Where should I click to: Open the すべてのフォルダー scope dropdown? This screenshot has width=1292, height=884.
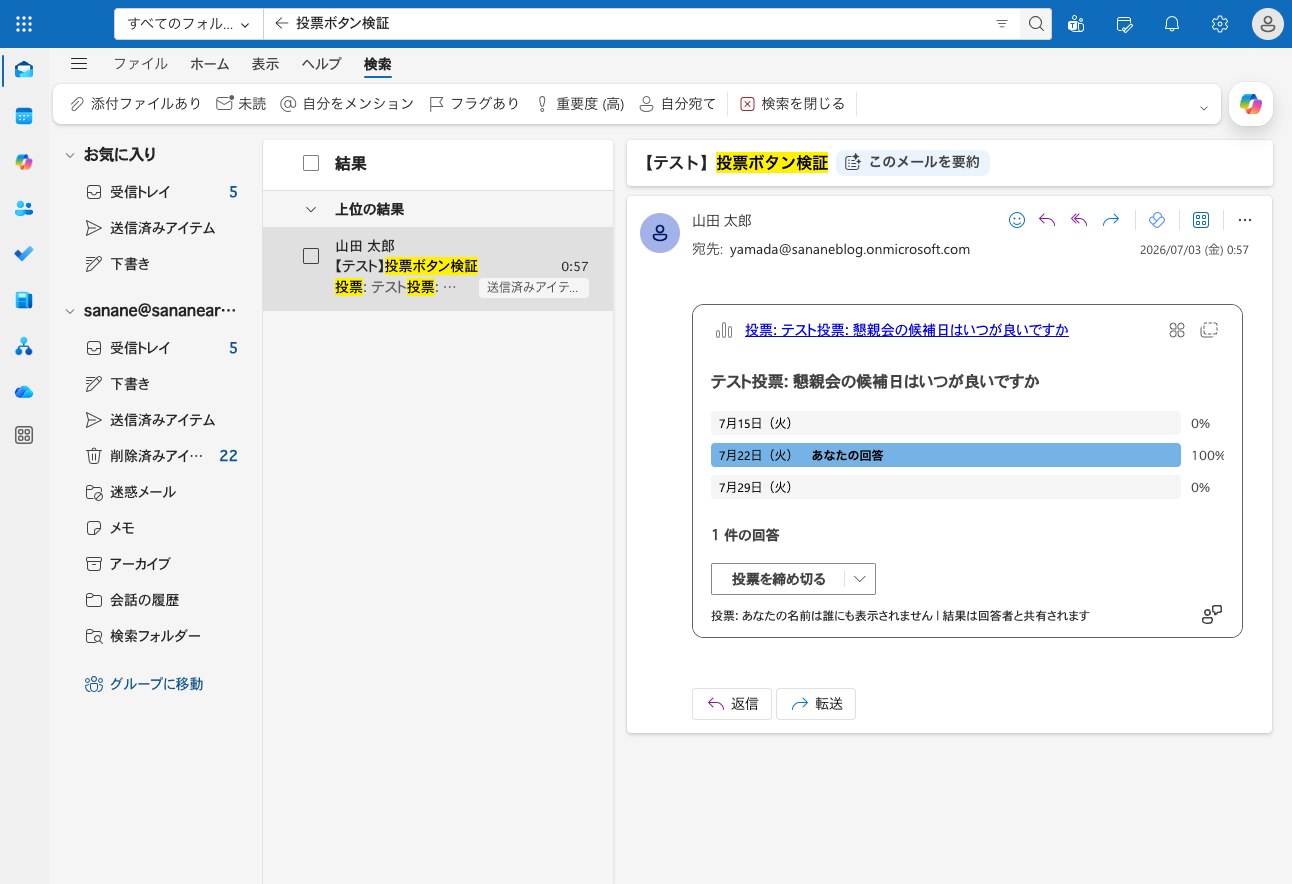point(189,24)
